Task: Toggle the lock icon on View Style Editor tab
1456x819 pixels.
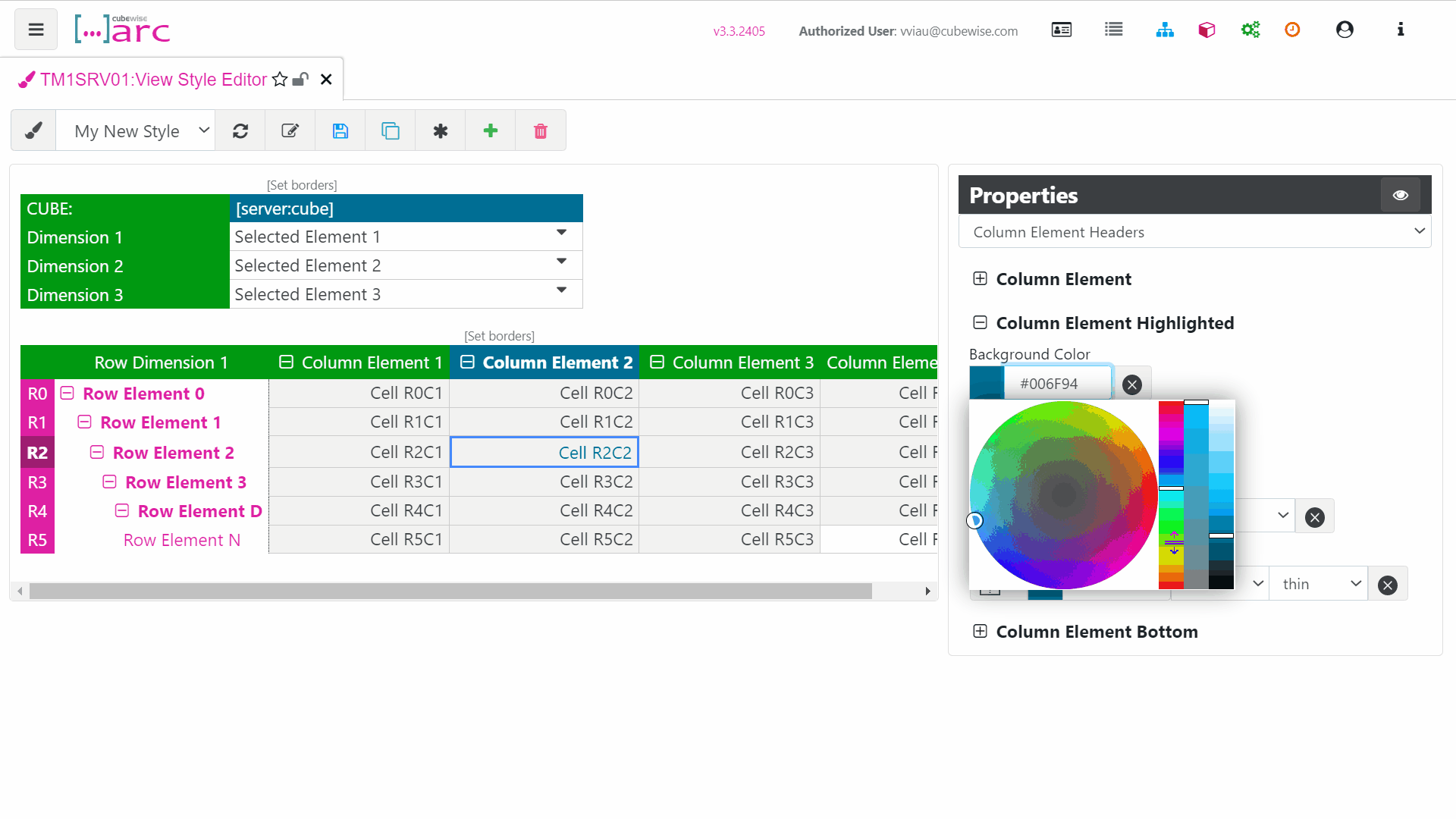Action: tap(301, 80)
